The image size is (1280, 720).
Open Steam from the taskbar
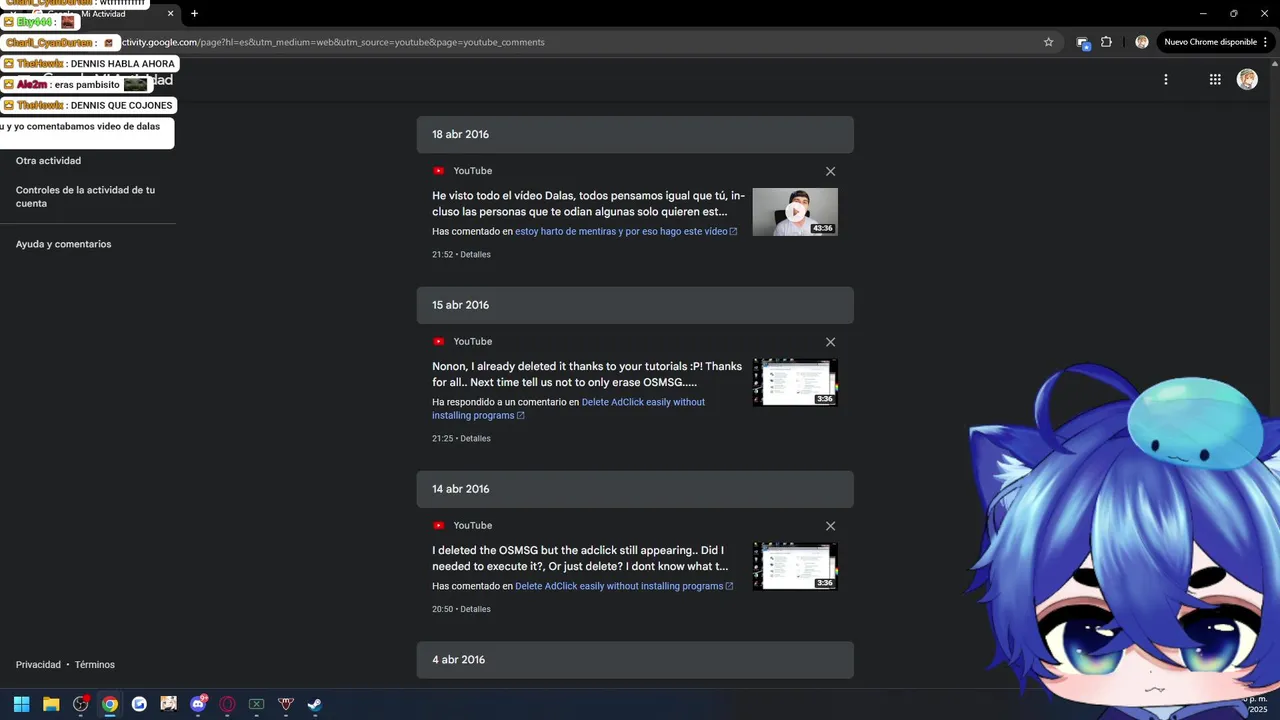314,704
